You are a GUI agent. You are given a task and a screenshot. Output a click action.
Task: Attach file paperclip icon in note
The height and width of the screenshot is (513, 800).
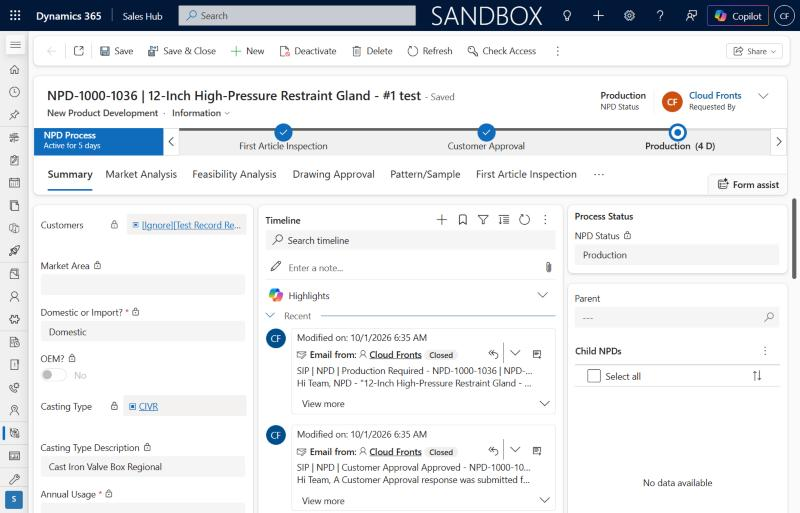coord(548,267)
